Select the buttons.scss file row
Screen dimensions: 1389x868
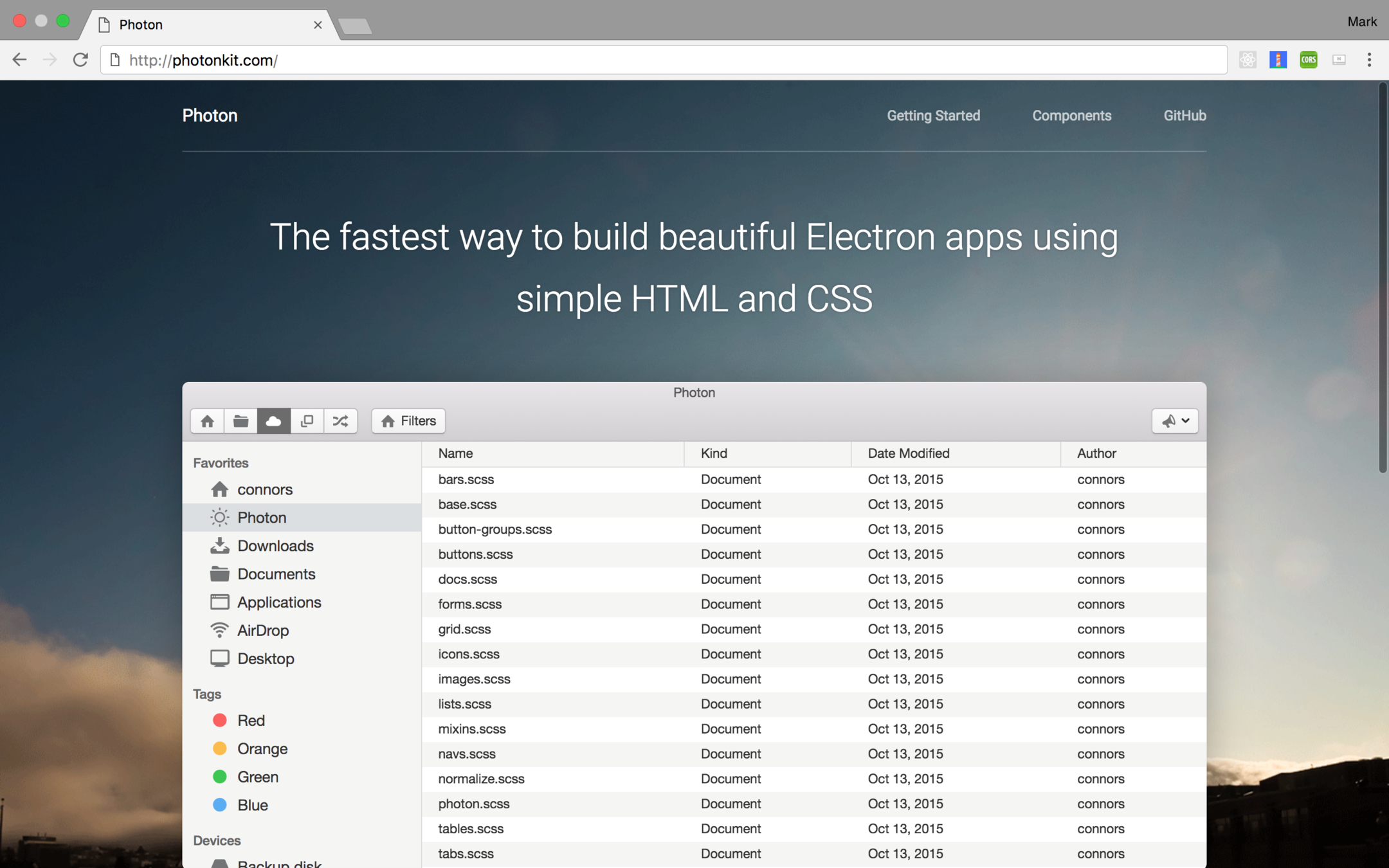coord(475,554)
